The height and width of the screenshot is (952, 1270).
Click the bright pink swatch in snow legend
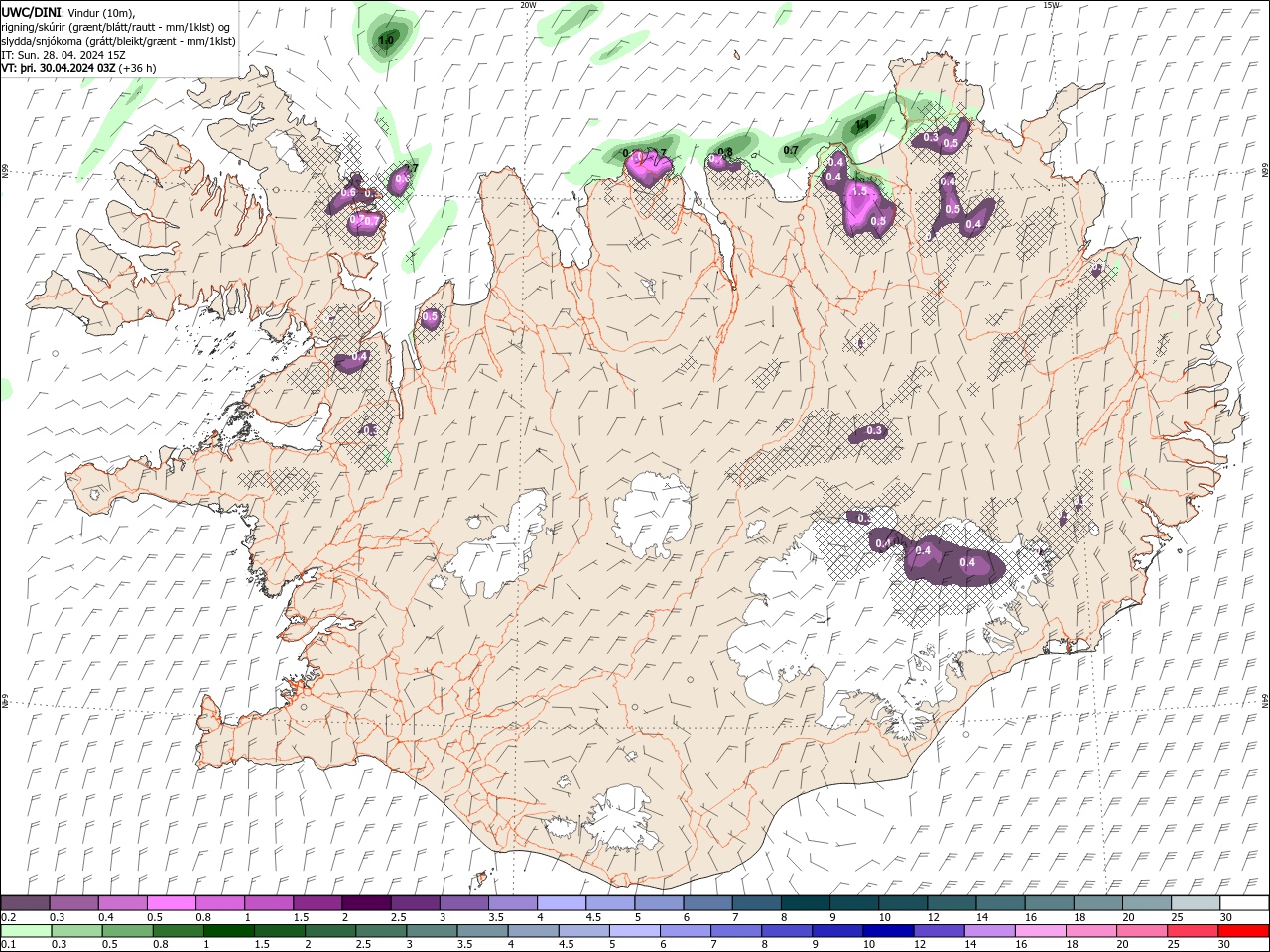[x=172, y=902]
